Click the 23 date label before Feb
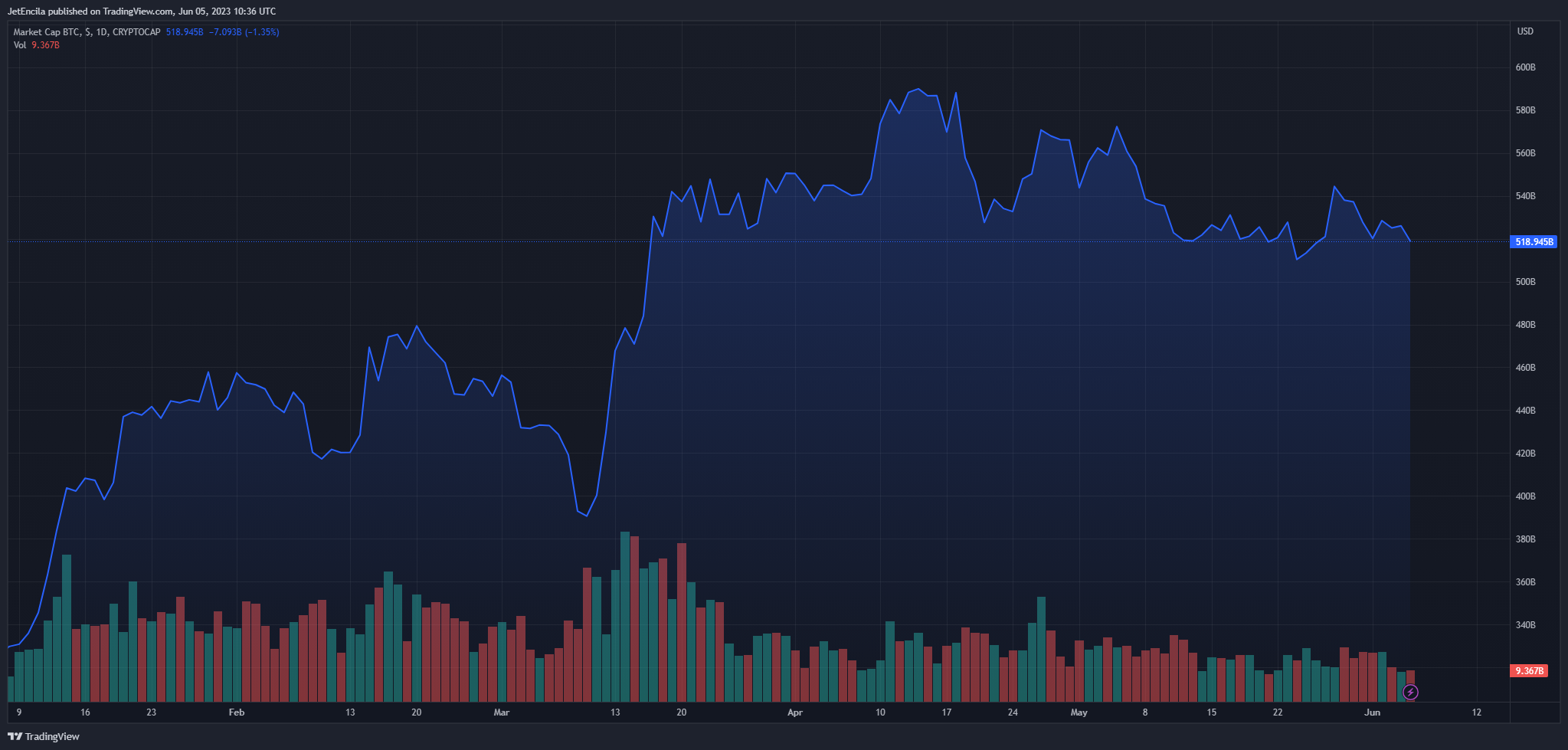Viewport: 1568px width, 750px height. coord(152,712)
